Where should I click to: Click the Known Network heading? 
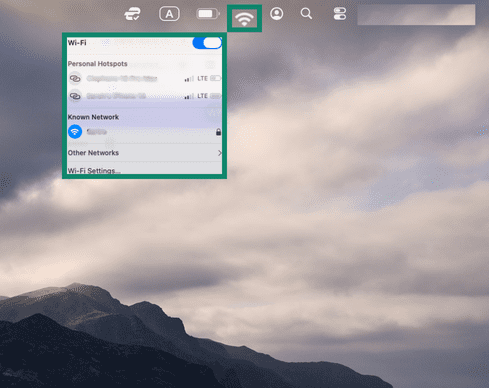[93, 117]
